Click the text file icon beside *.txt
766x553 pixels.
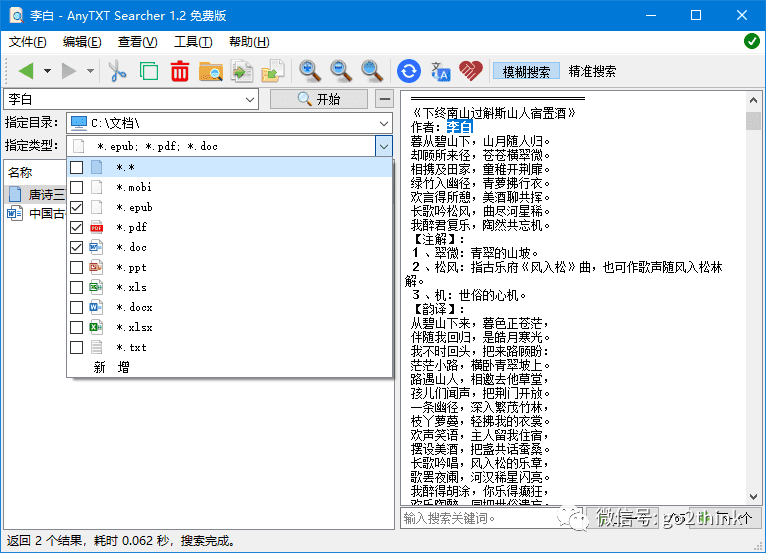(96, 347)
